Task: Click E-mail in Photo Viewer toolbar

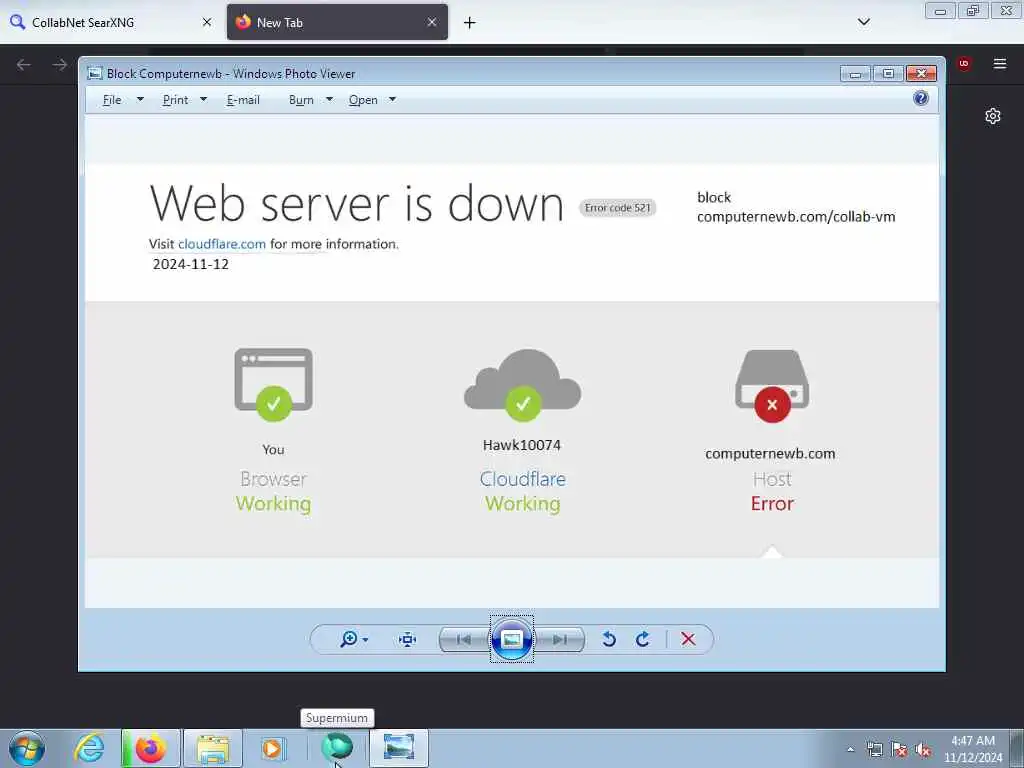Action: [243, 100]
